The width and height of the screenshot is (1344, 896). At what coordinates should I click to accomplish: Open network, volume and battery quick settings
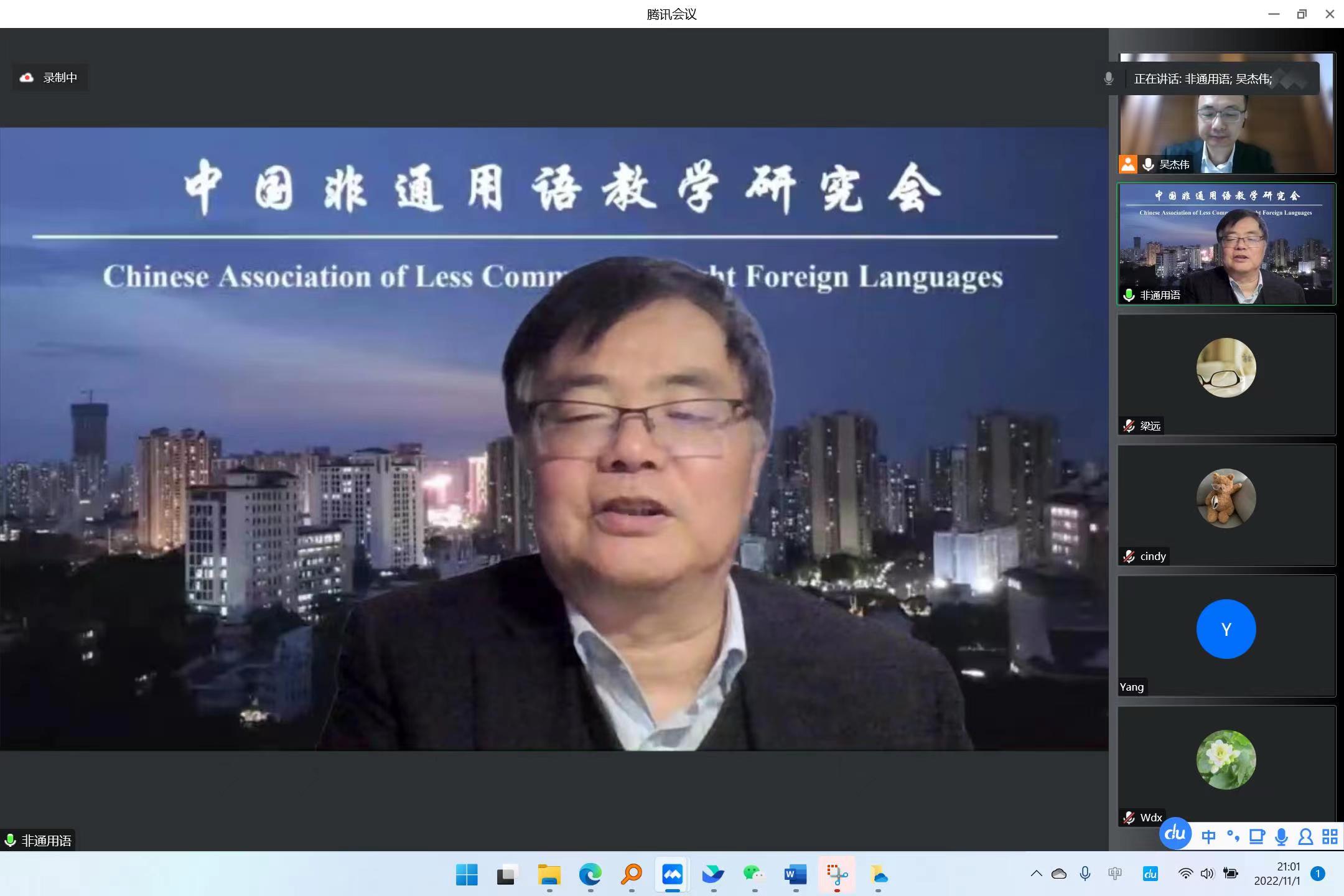[1207, 874]
